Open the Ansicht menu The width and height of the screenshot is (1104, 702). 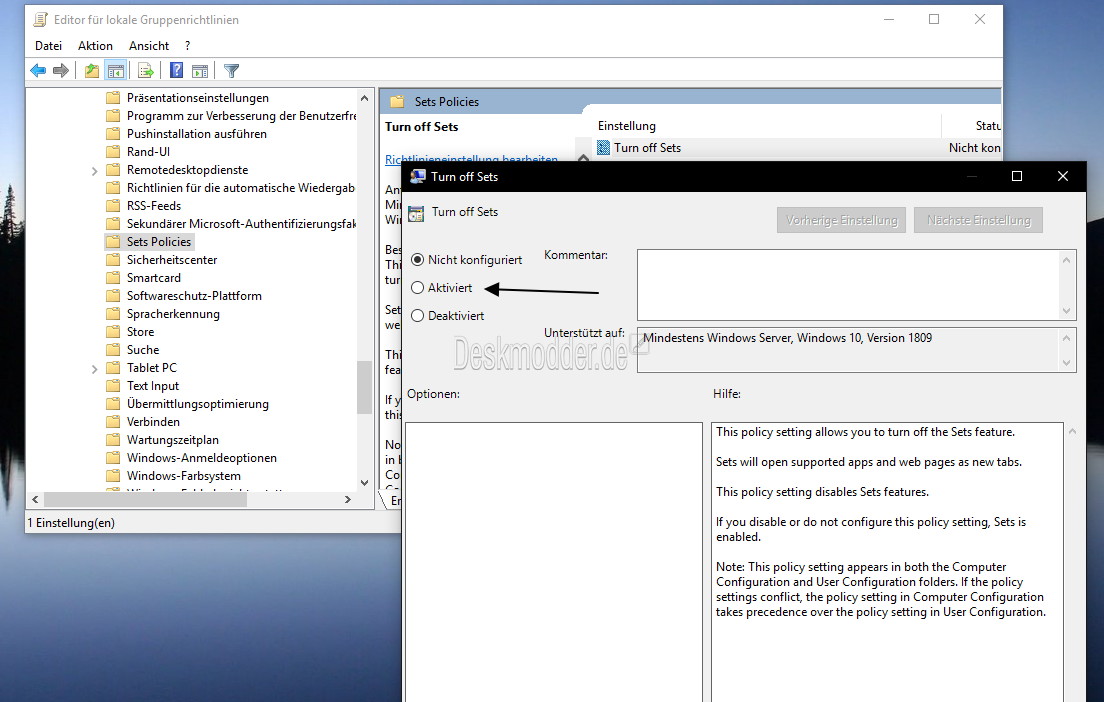[149, 46]
